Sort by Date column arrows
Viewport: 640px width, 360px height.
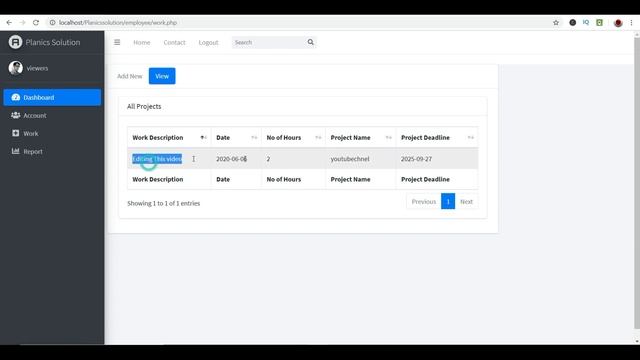tap(254, 138)
